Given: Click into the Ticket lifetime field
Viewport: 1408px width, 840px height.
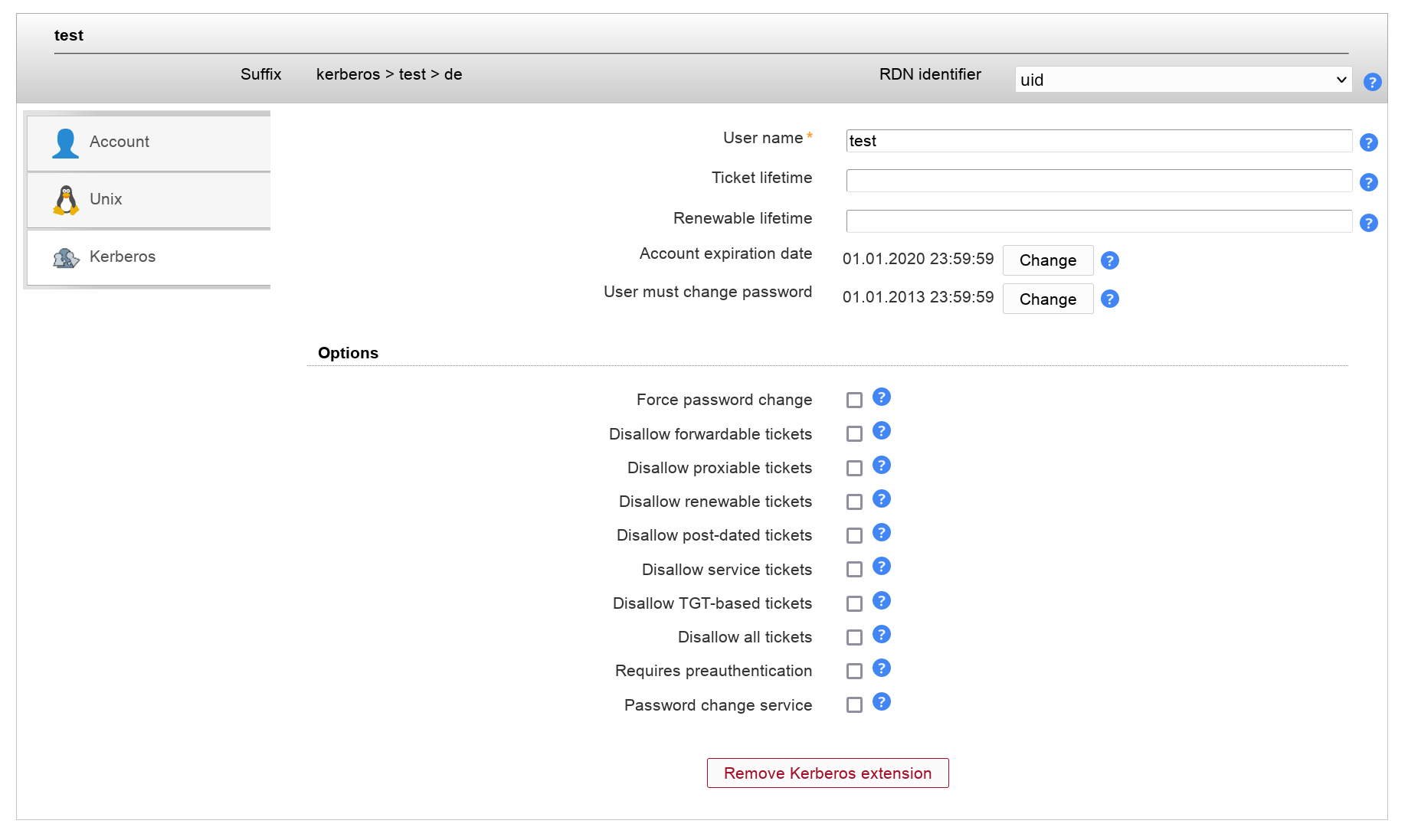Looking at the screenshot, I should [1098, 181].
